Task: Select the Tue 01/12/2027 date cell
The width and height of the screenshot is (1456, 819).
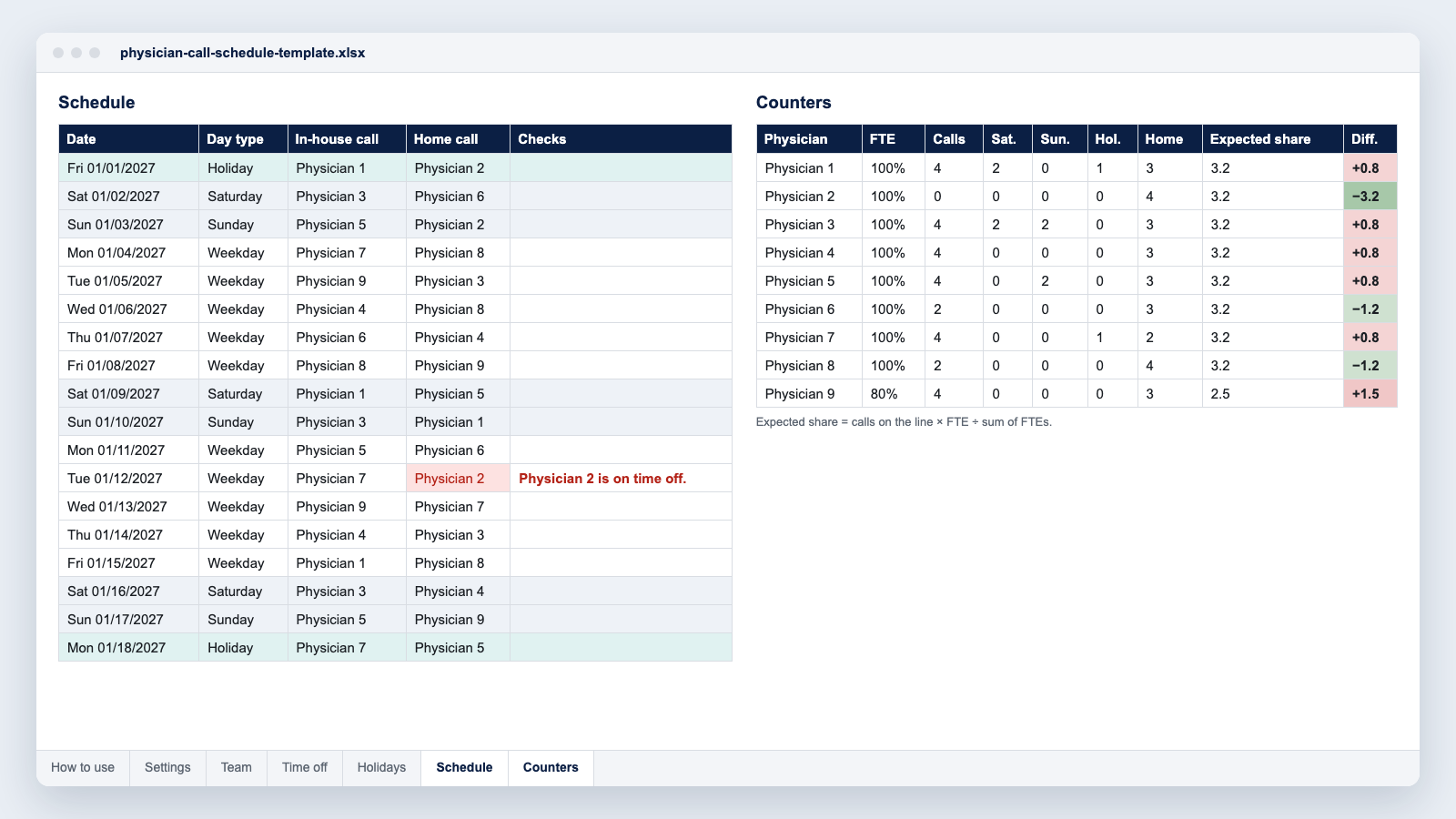Action: point(128,479)
